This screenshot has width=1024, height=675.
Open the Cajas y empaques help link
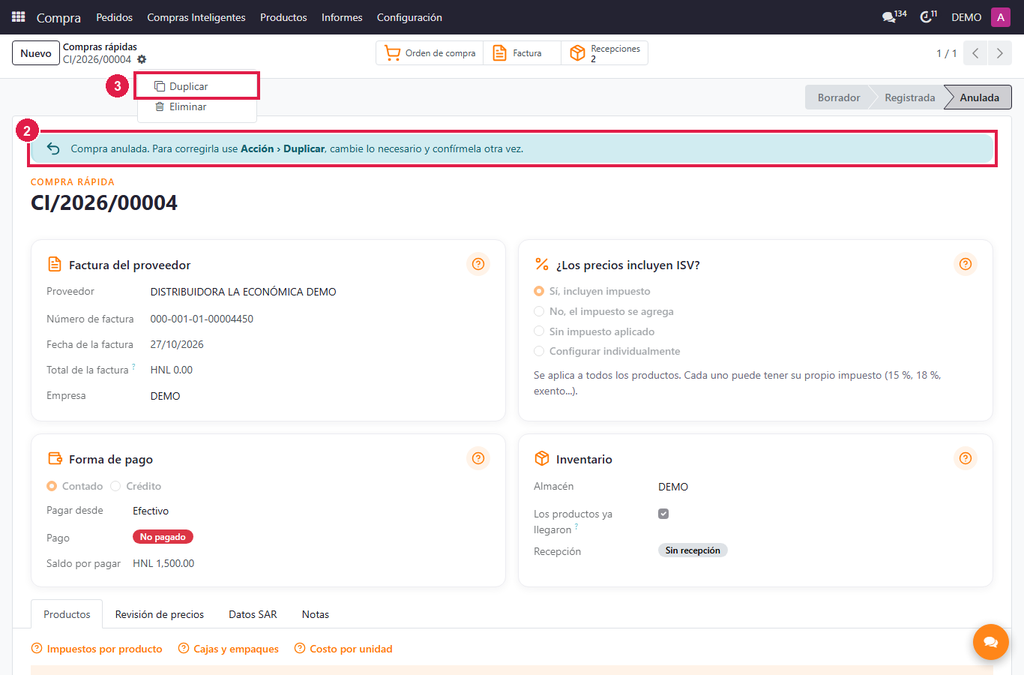click(228, 649)
